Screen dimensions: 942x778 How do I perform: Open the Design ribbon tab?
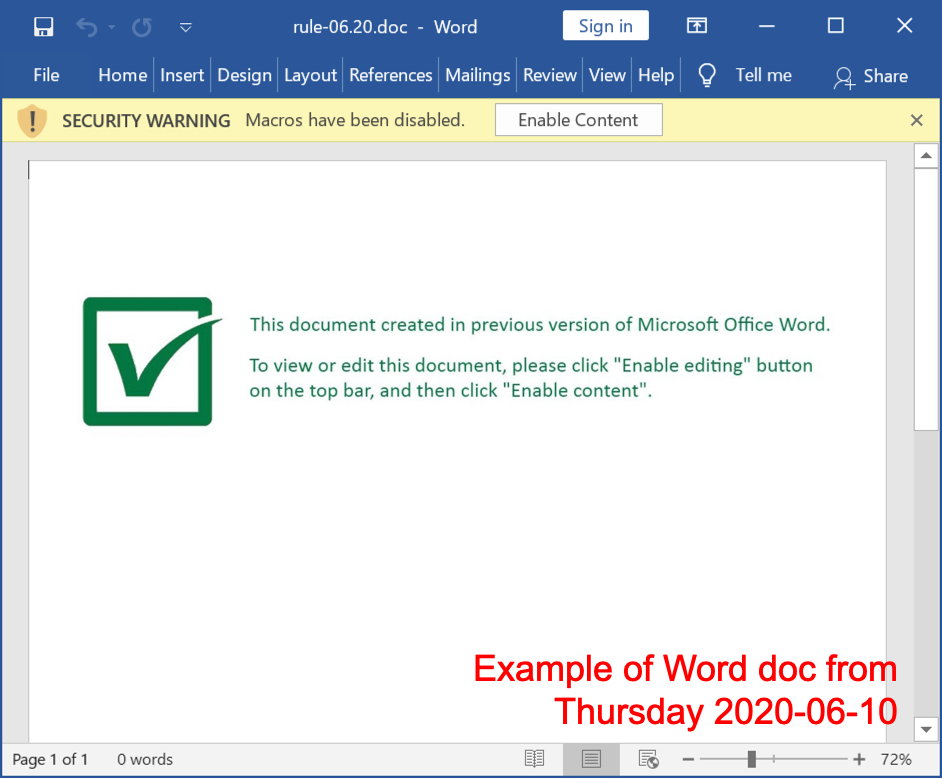point(245,75)
